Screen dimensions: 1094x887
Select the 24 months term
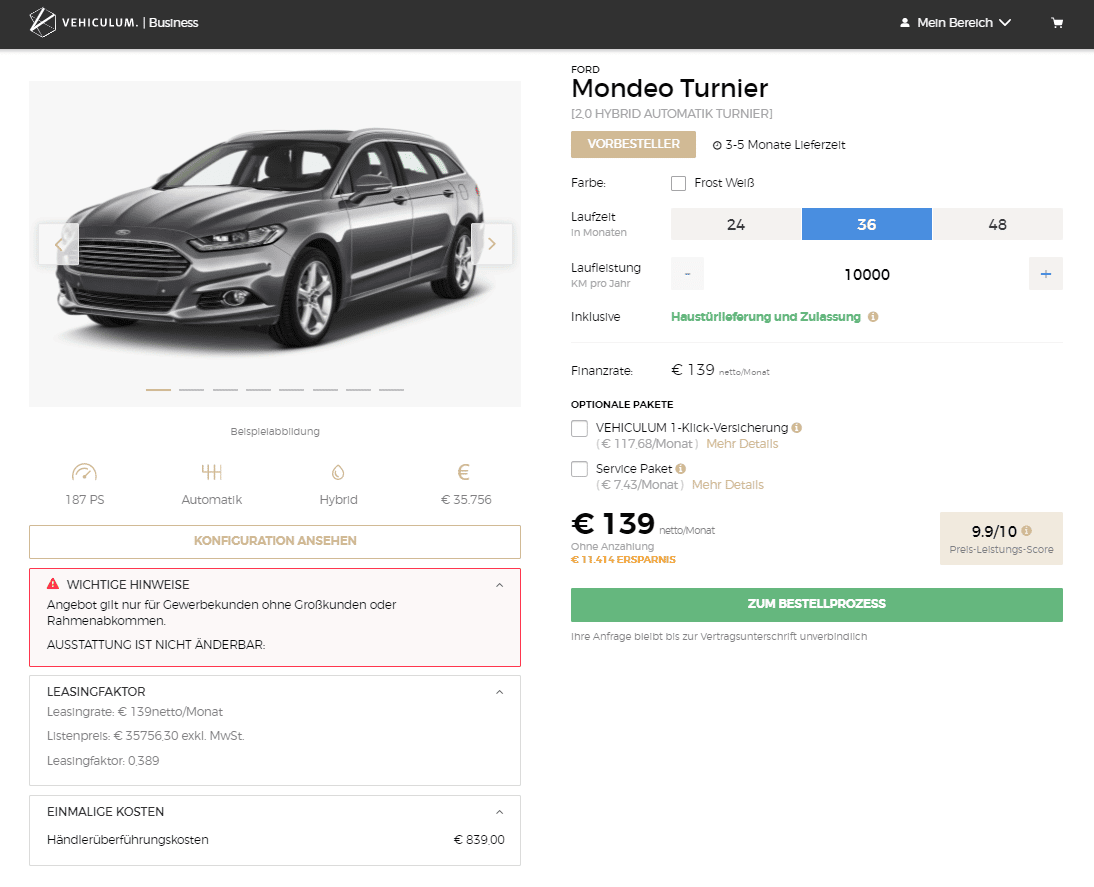tap(735, 224)
